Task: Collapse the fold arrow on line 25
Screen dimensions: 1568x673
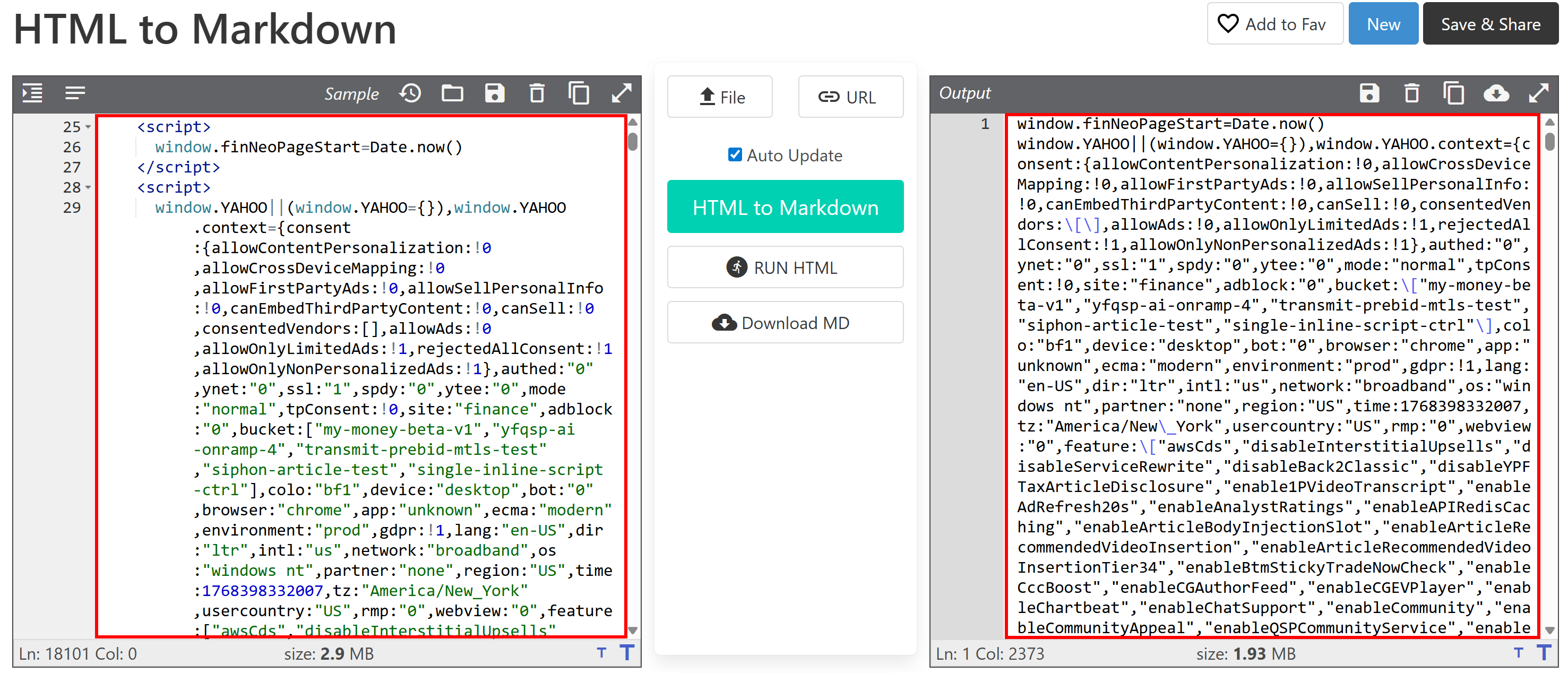Action: click(88, 126)
